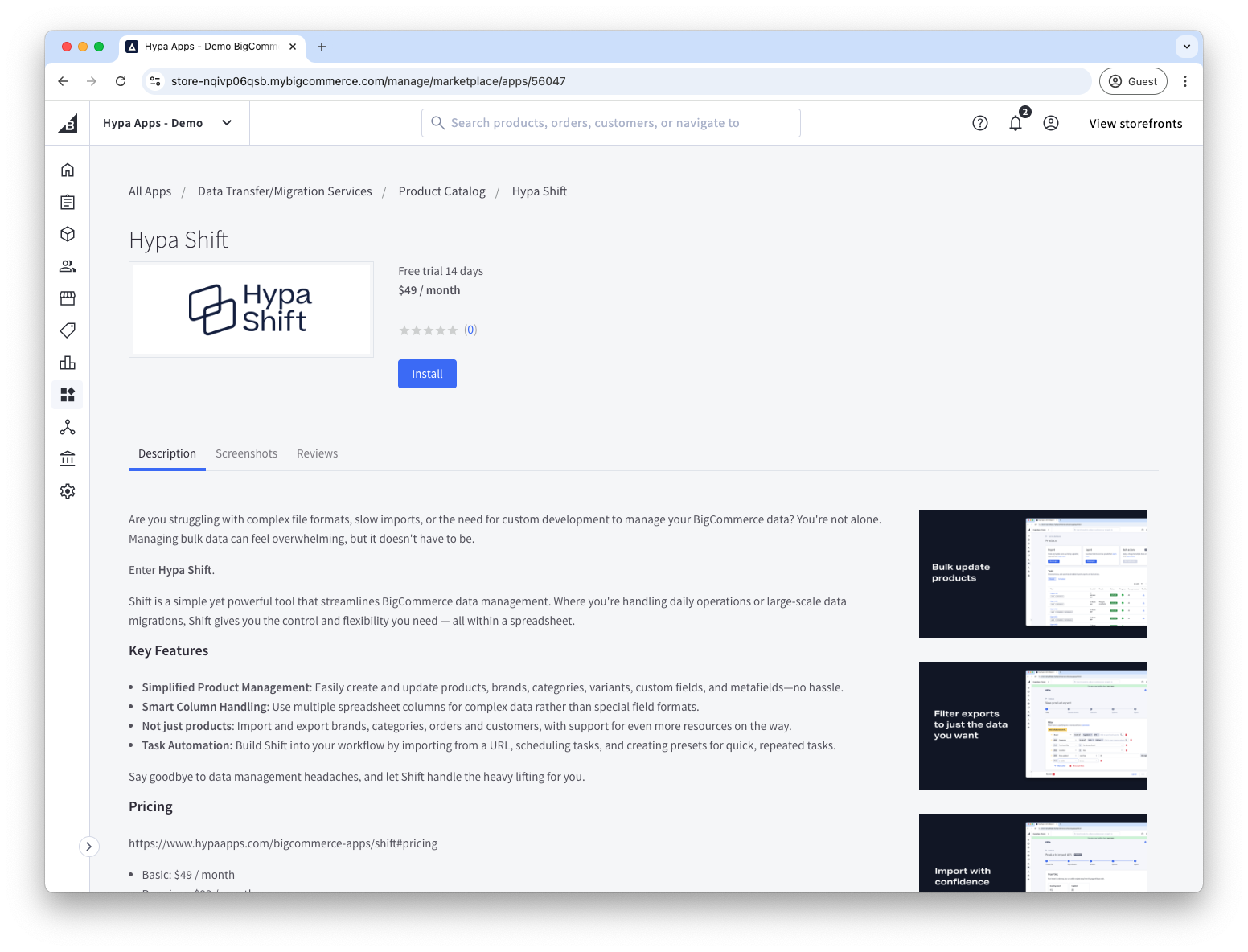This screenshot has width=1248, height=952.
Task: Open the Analytics bar-chart icon
Action: coord(68,363)
